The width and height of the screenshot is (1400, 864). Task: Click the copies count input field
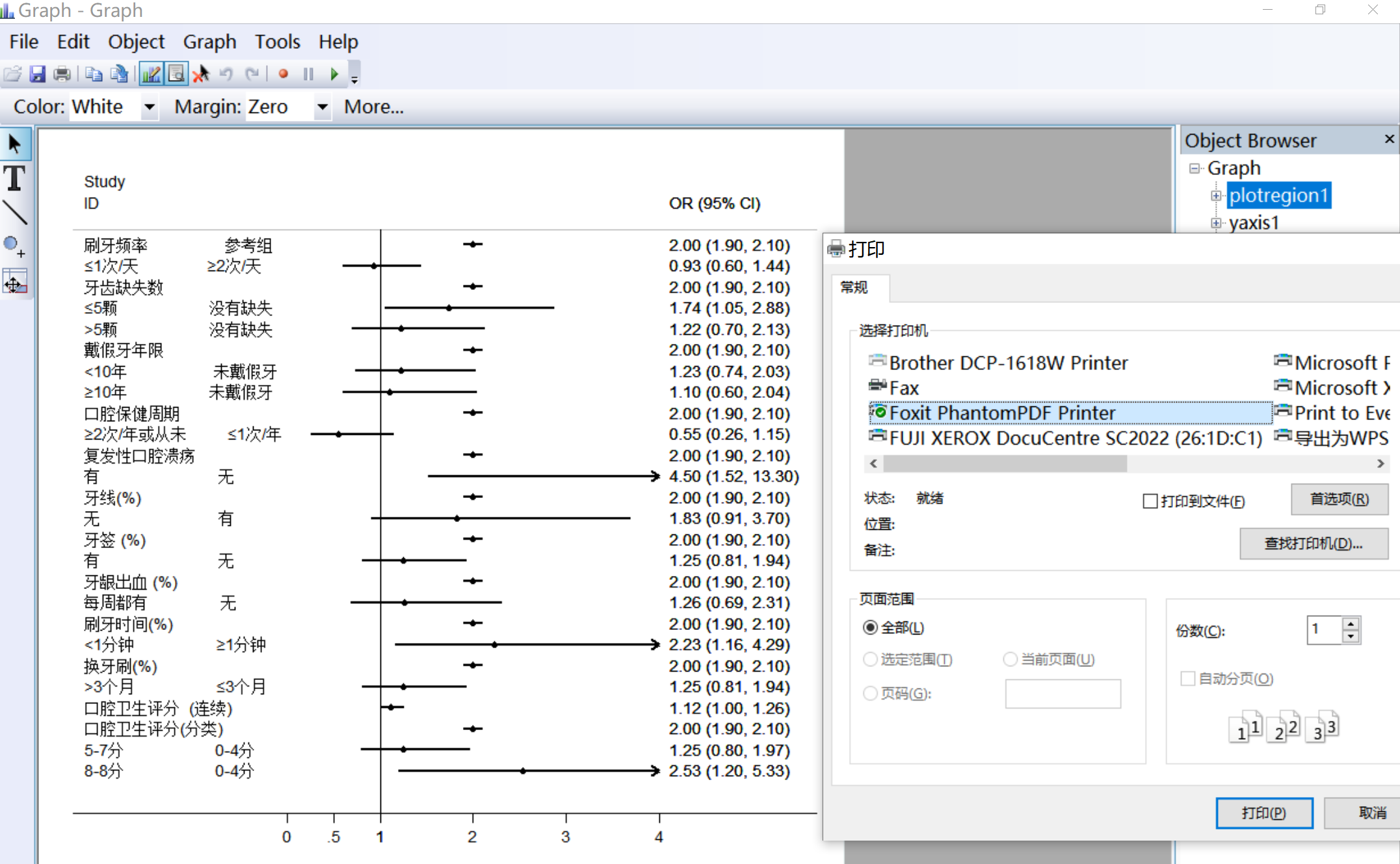click(x=1324, y=630)
